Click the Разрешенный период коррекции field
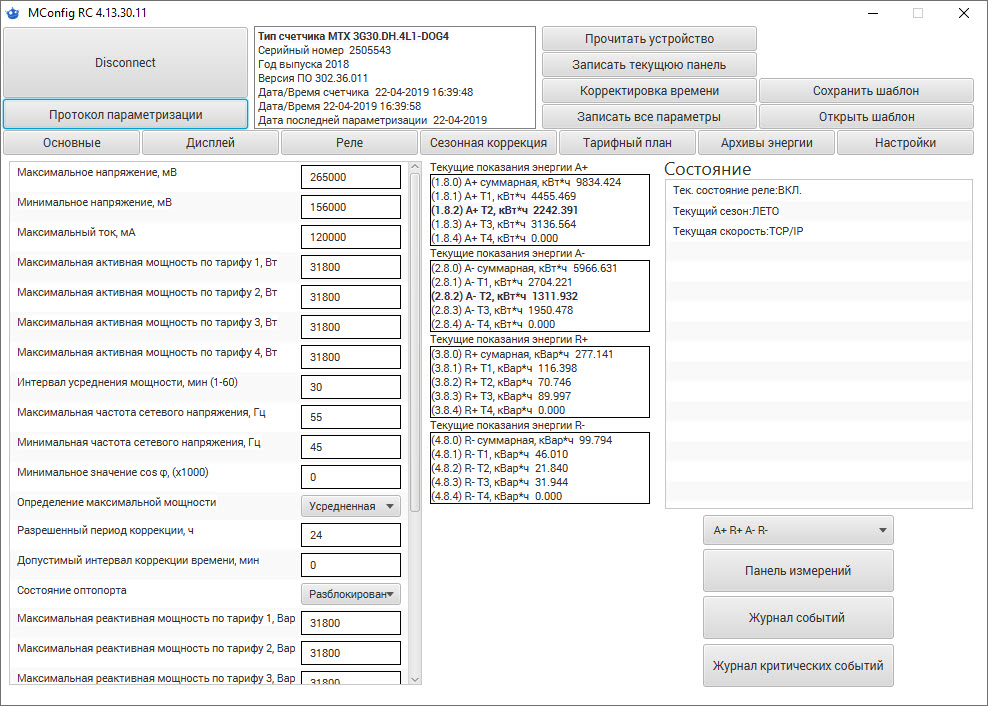 tap(351, 535)
